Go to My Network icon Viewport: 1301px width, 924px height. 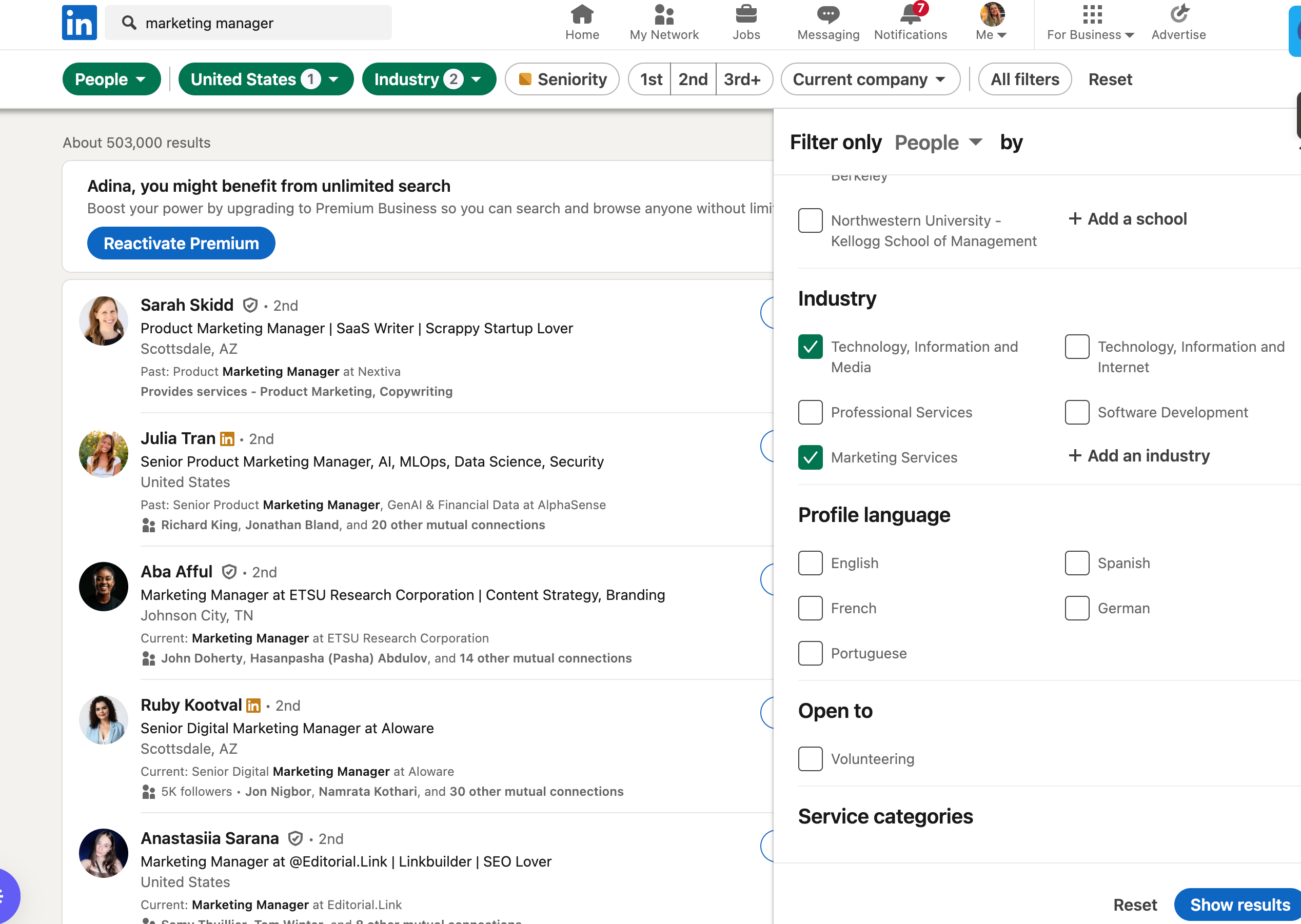664,15
